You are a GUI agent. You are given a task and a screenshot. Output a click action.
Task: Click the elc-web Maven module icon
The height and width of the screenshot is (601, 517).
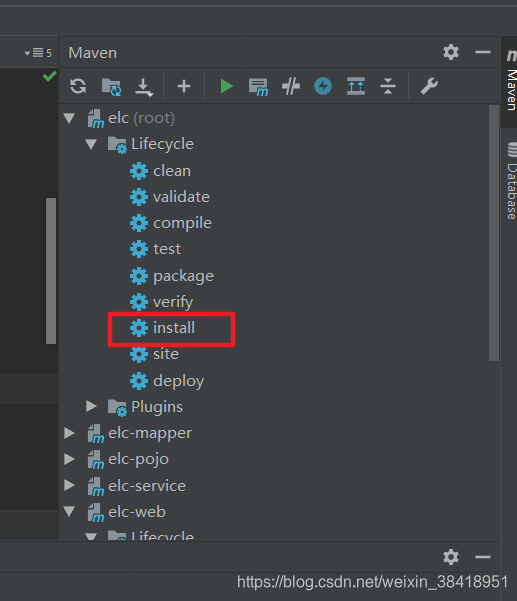(x=95, y=512)
